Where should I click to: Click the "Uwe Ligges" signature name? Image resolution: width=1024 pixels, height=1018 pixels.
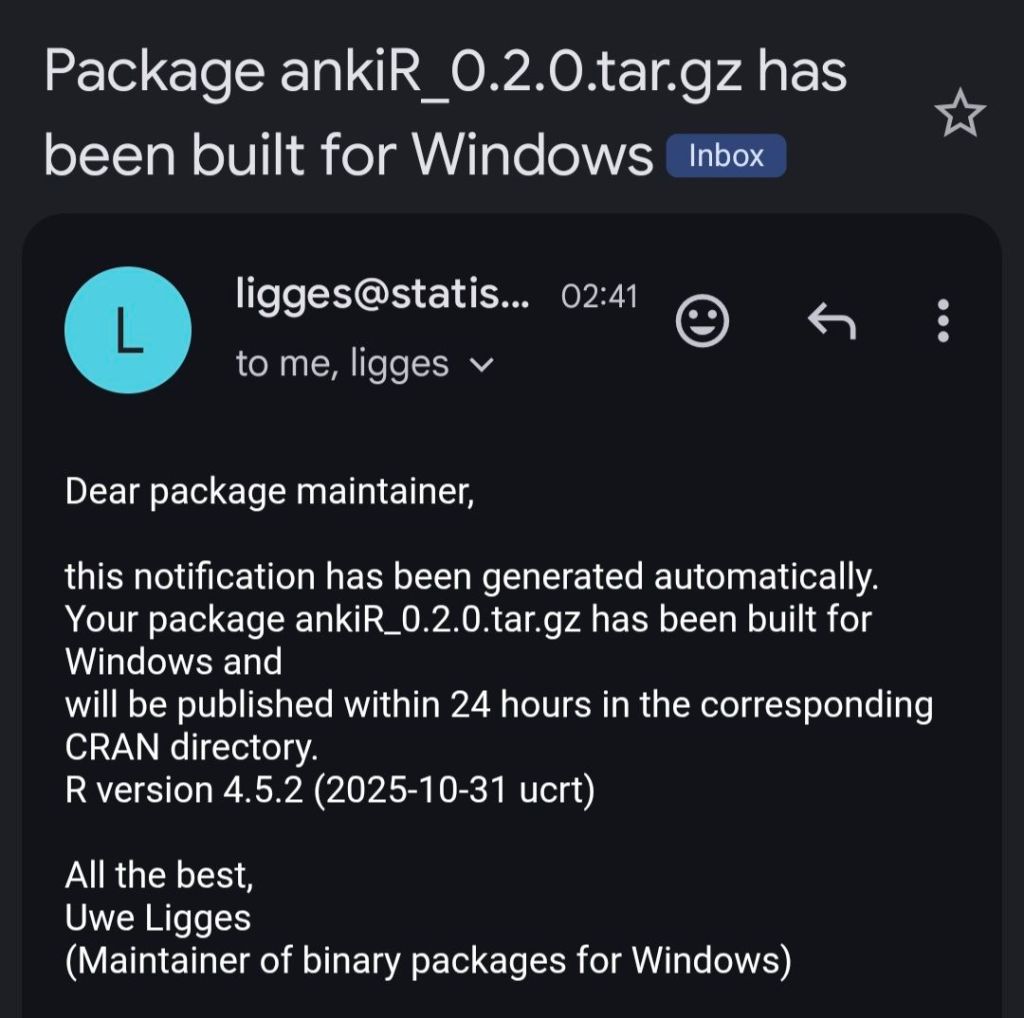158,918
